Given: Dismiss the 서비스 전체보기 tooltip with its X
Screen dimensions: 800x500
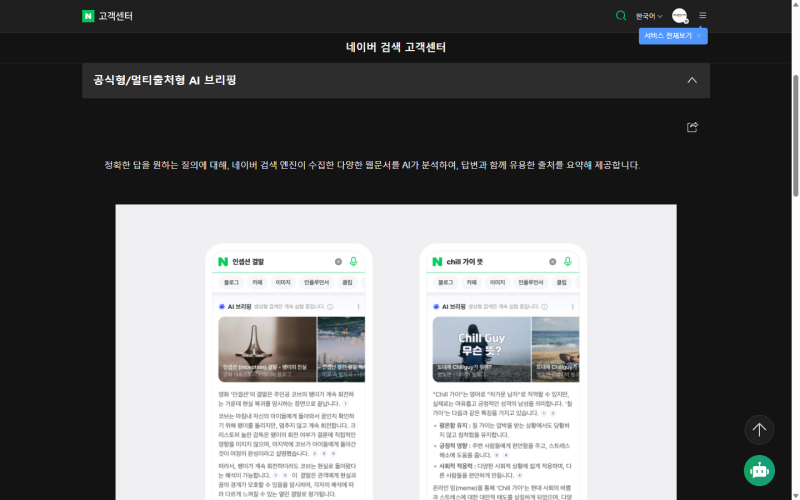Looking at the screenshot, I should tap(699, 36).
